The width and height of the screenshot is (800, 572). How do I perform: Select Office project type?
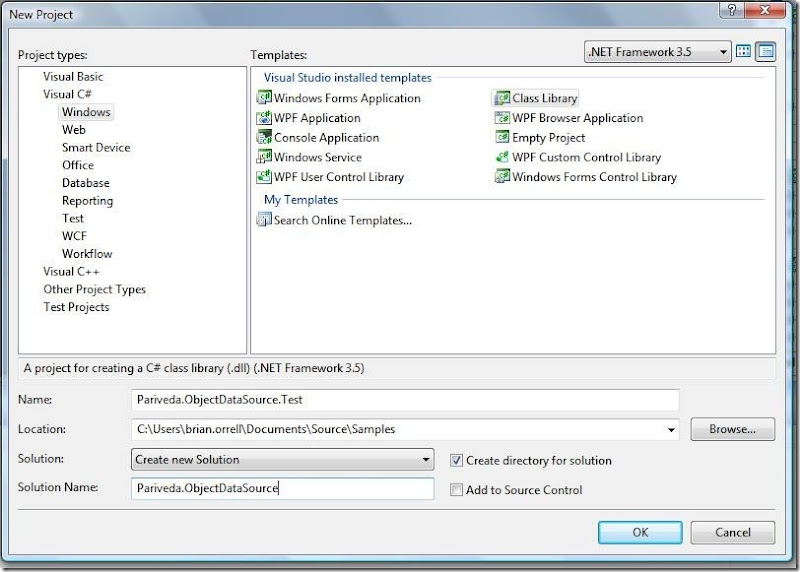pyautogui.click(x=78, y=165)
